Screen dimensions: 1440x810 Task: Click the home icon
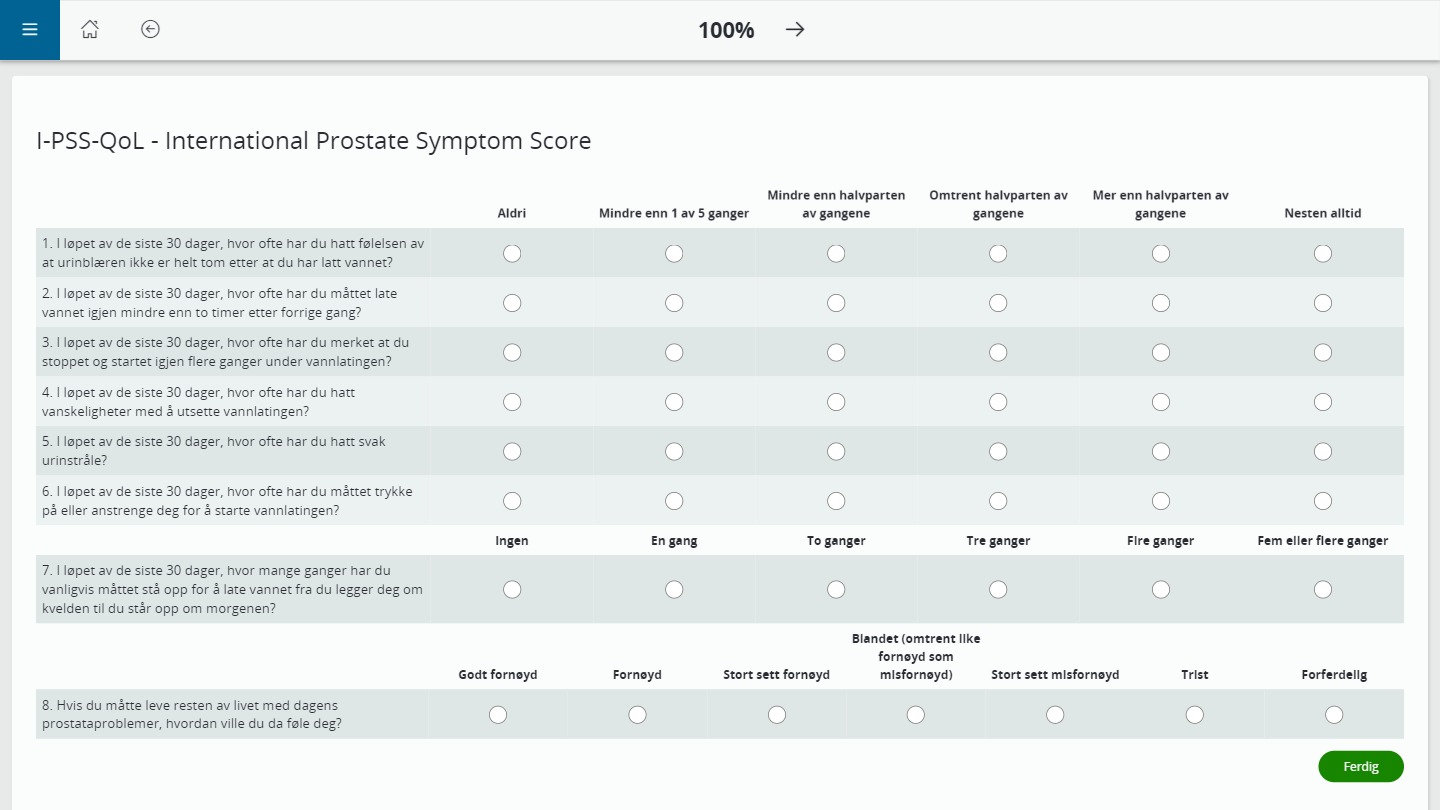pos(90,30)
